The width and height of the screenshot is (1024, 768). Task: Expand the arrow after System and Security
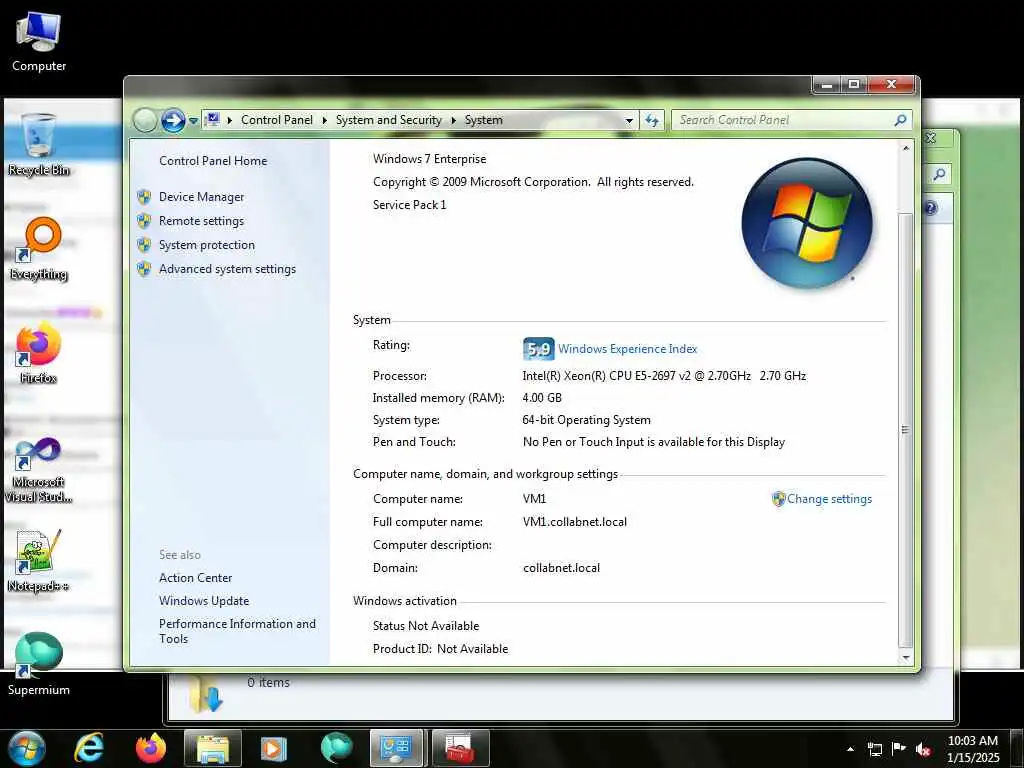coord(453,120)
